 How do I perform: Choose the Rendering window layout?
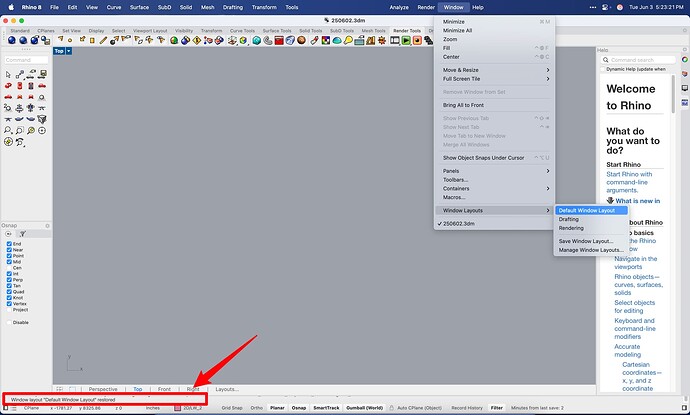click(x=591, y=228)
